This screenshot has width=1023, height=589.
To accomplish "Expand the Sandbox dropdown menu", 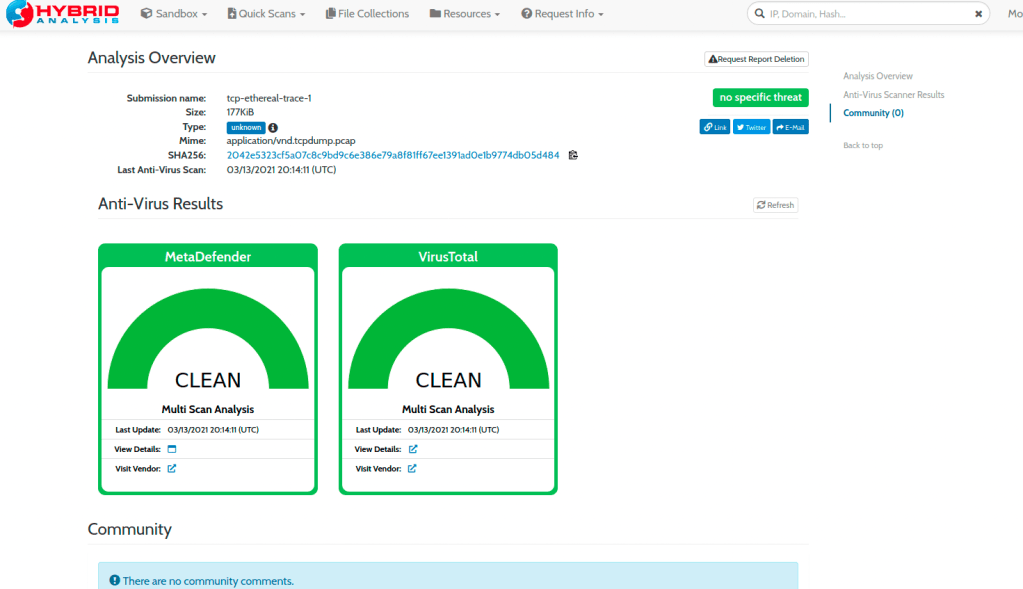I will point(174,14).
